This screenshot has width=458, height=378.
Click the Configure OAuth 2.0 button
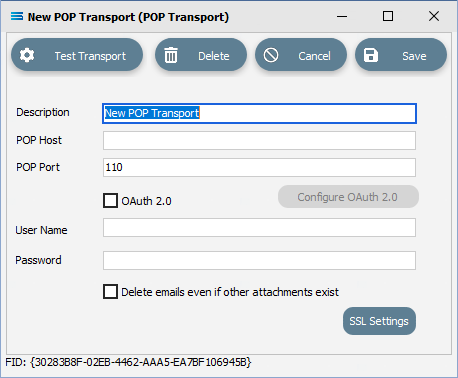(x=348, y=197)
